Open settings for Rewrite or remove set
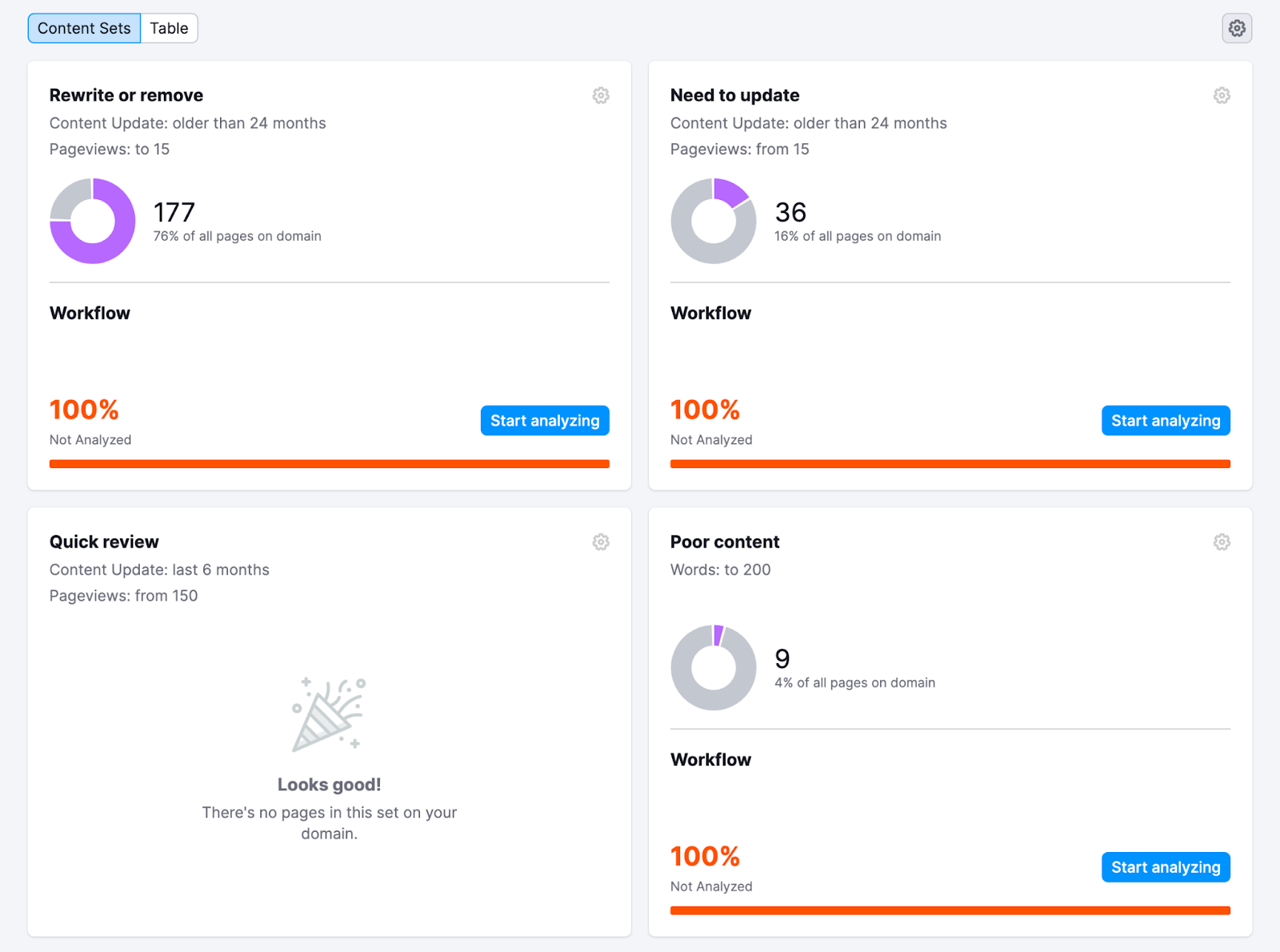The height and width of the screenshot is (952, 1280). pos(601,96)
